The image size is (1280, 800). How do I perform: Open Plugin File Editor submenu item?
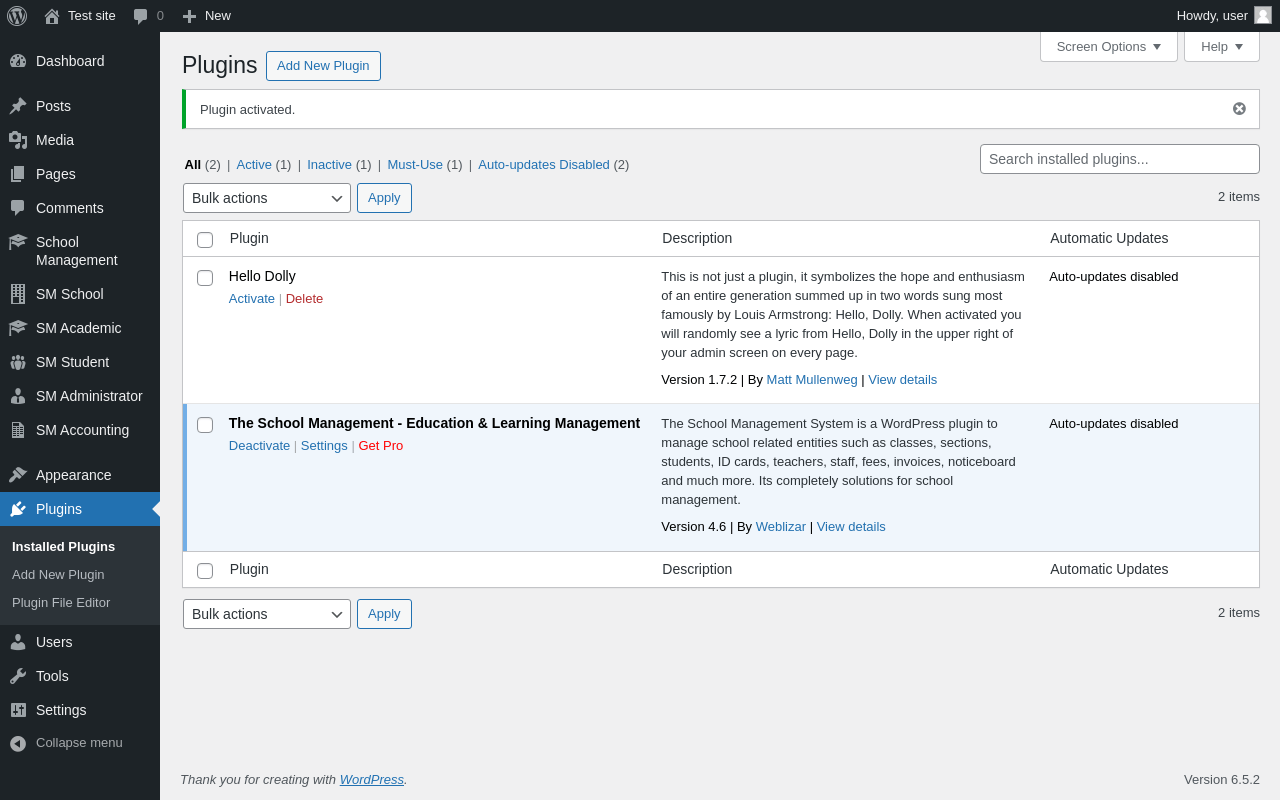click(61, 603)
